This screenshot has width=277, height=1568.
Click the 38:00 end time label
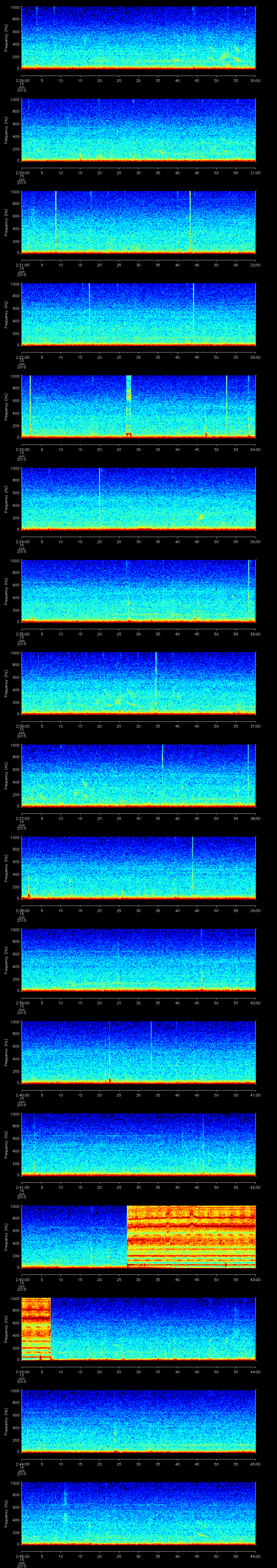coord(255,818)
